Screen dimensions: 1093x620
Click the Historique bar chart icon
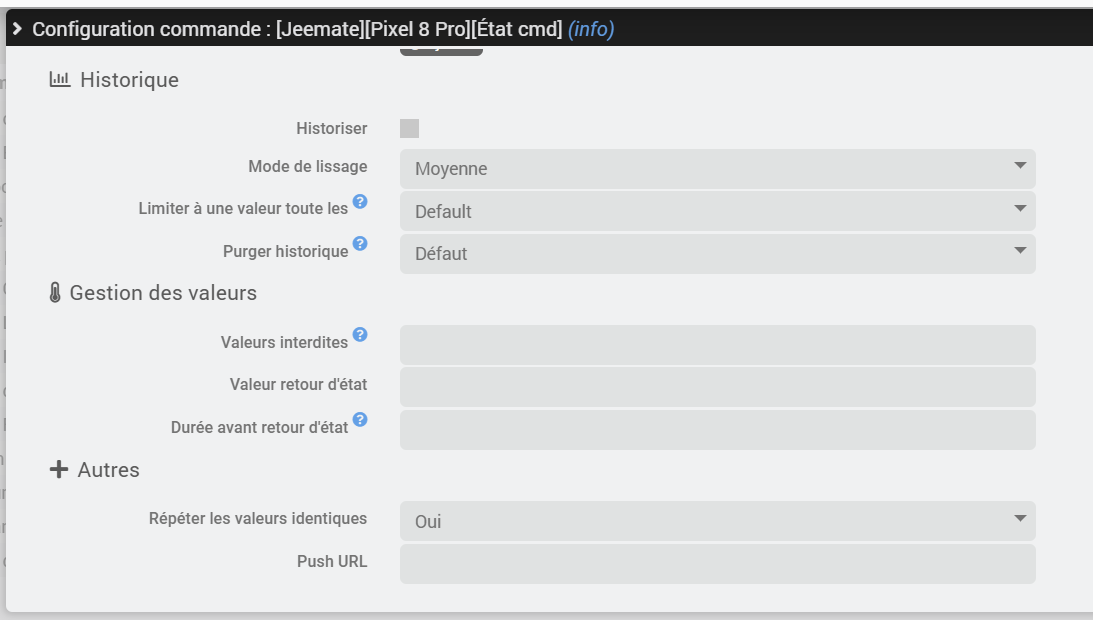coord(60,80)
